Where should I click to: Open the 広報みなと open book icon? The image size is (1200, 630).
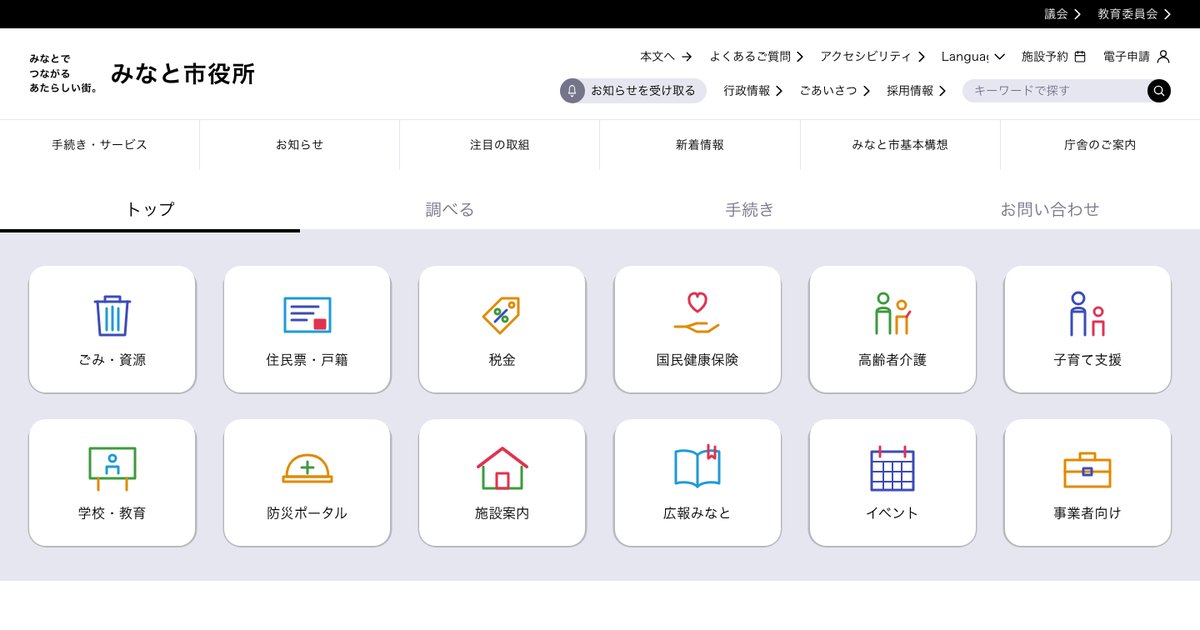697,467
